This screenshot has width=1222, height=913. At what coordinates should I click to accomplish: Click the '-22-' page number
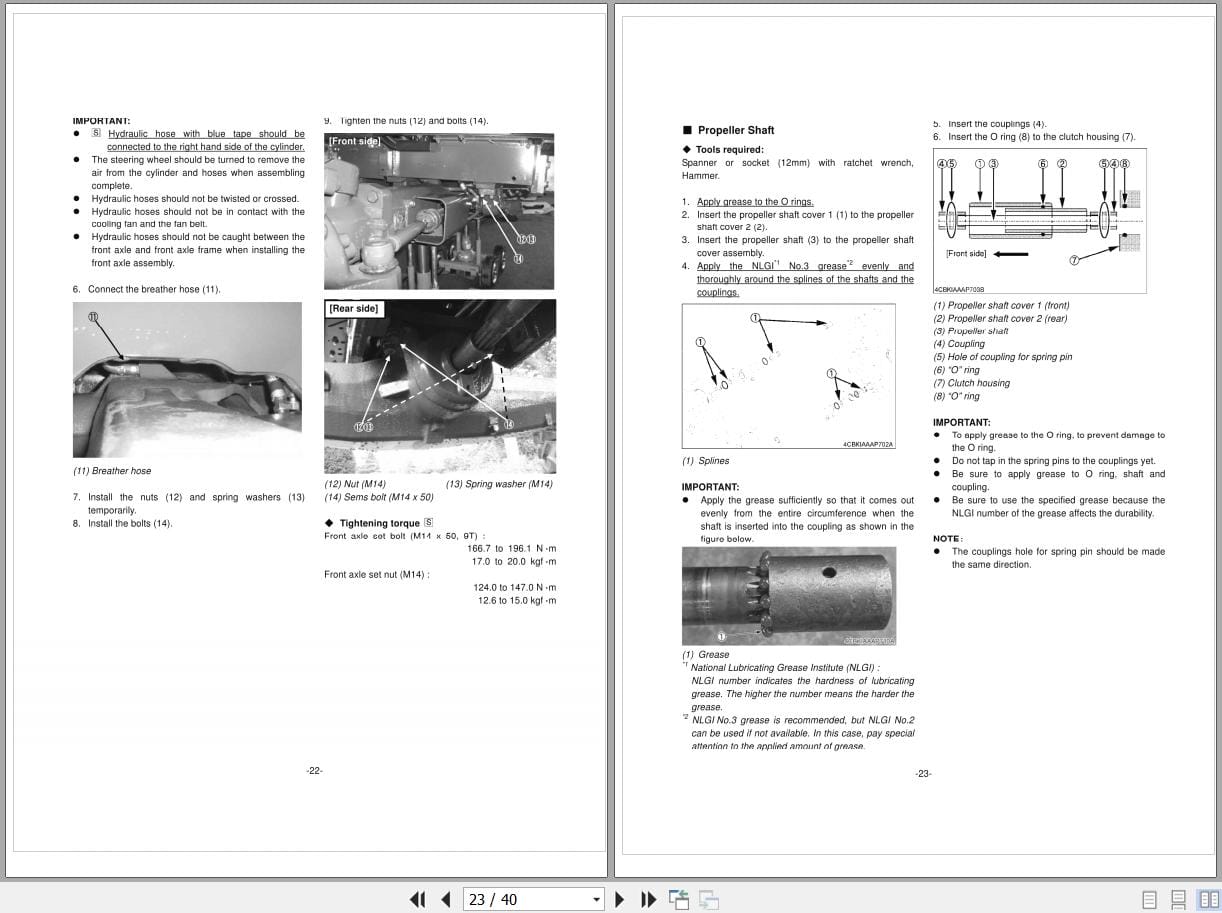pyautogui.click(x=314, y=770)
